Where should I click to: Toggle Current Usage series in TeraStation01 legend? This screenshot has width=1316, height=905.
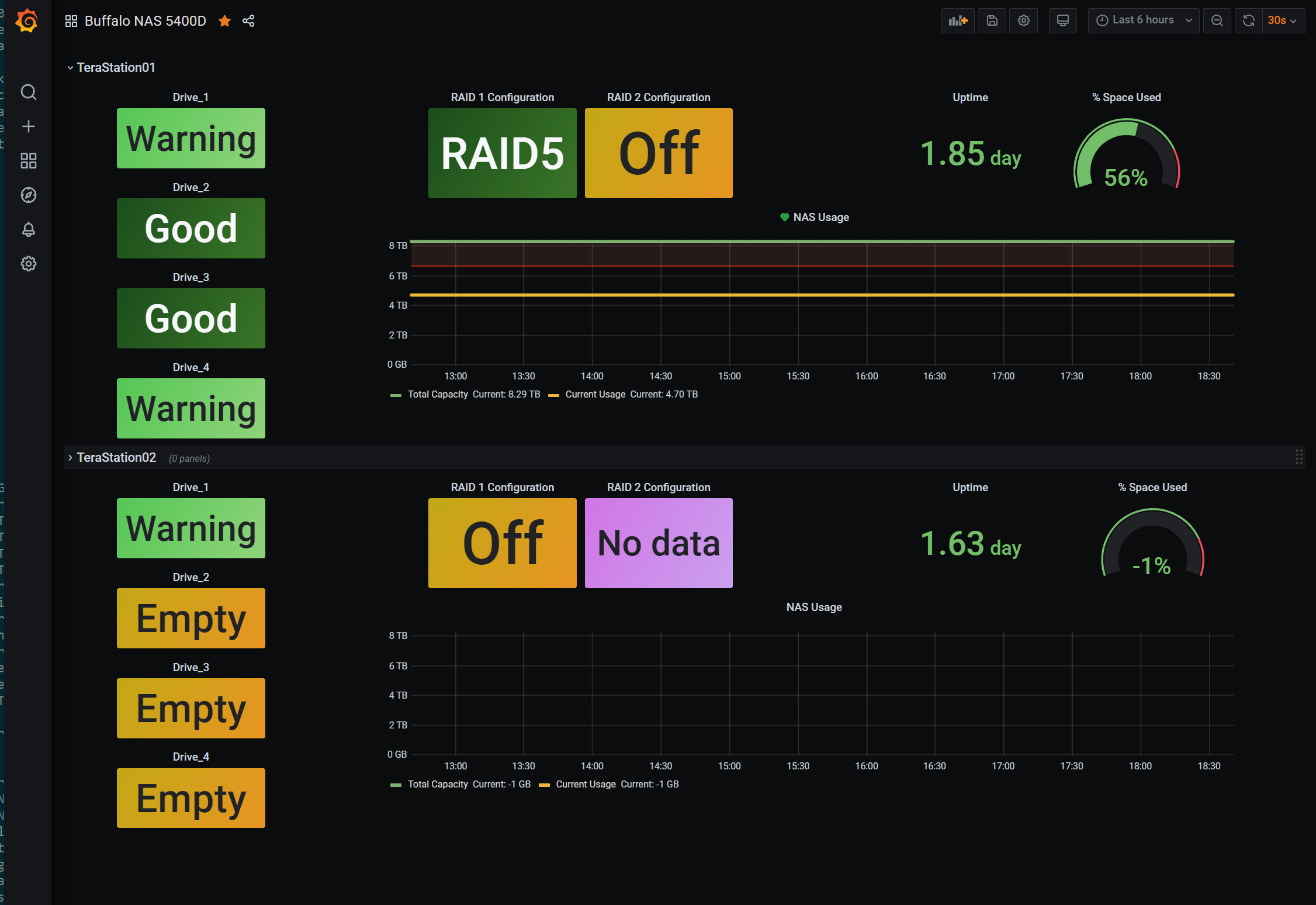(595, 395)
